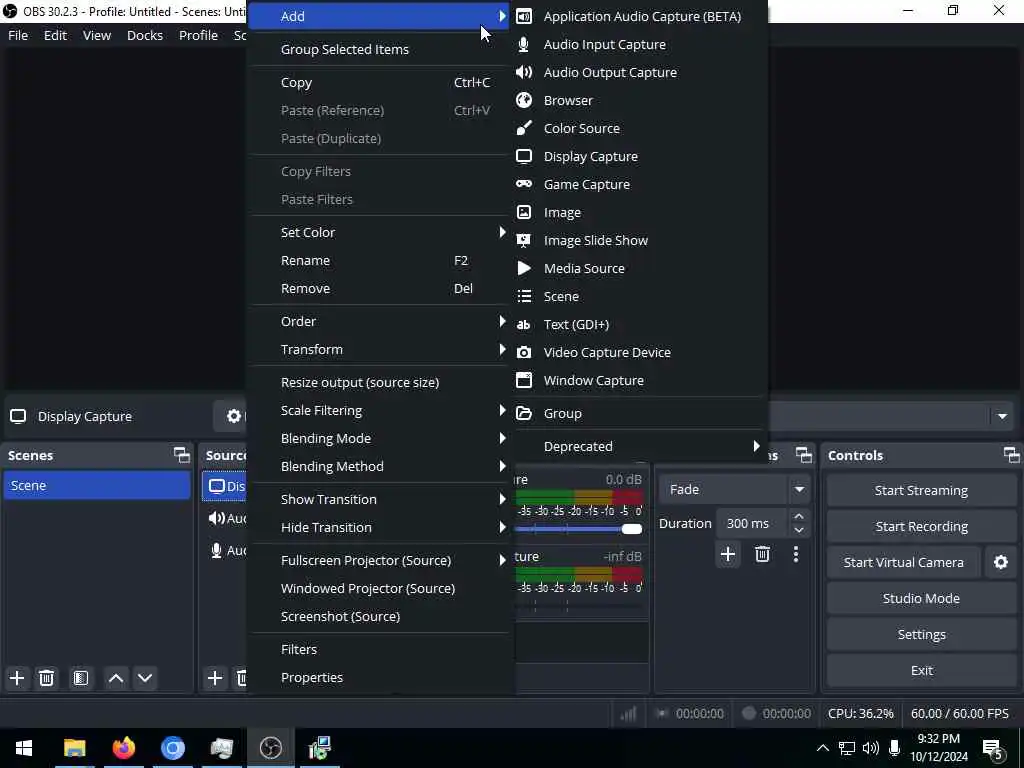
Task: Pop out the Scenes dock
Action: (182, 455)
